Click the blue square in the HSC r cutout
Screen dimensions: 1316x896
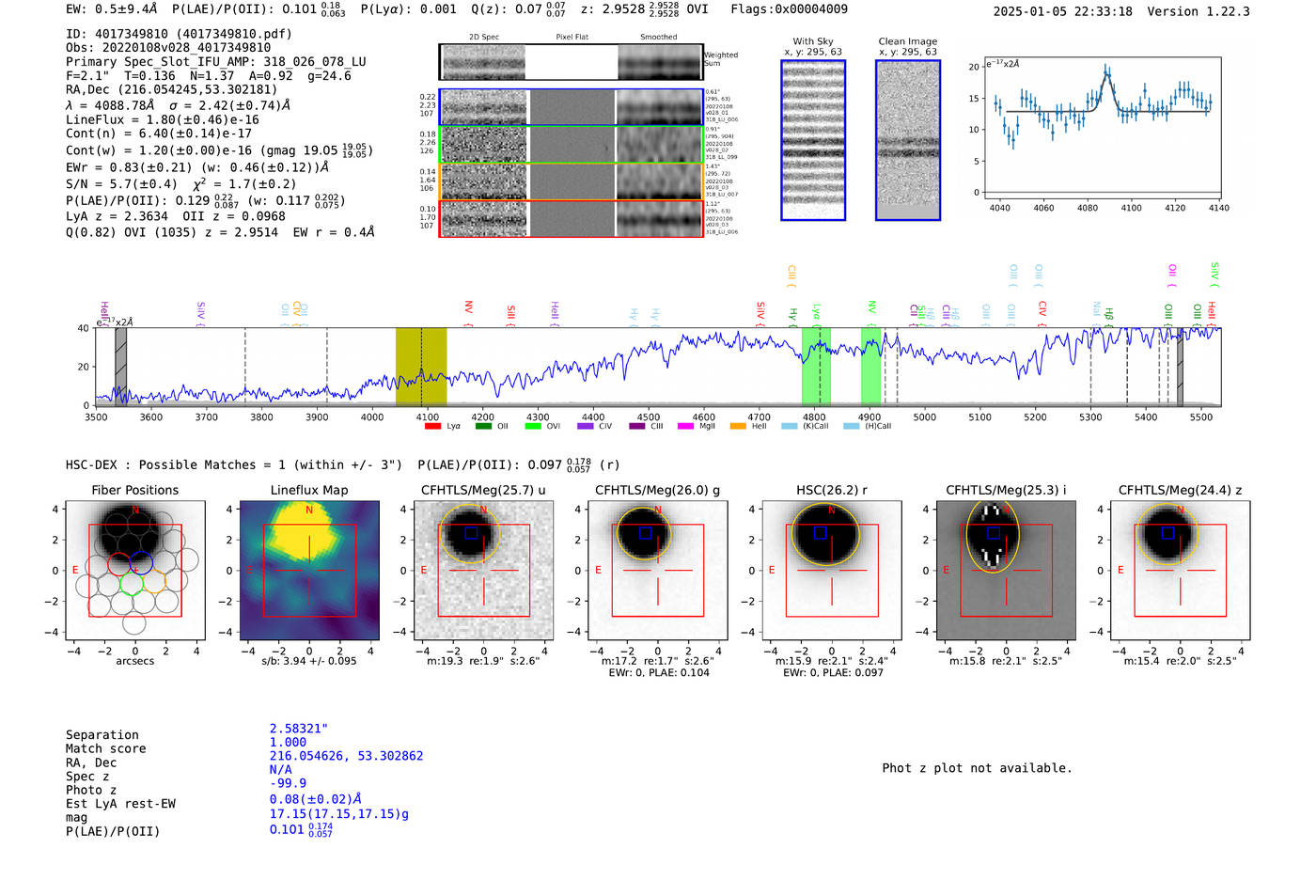point(820,532)
